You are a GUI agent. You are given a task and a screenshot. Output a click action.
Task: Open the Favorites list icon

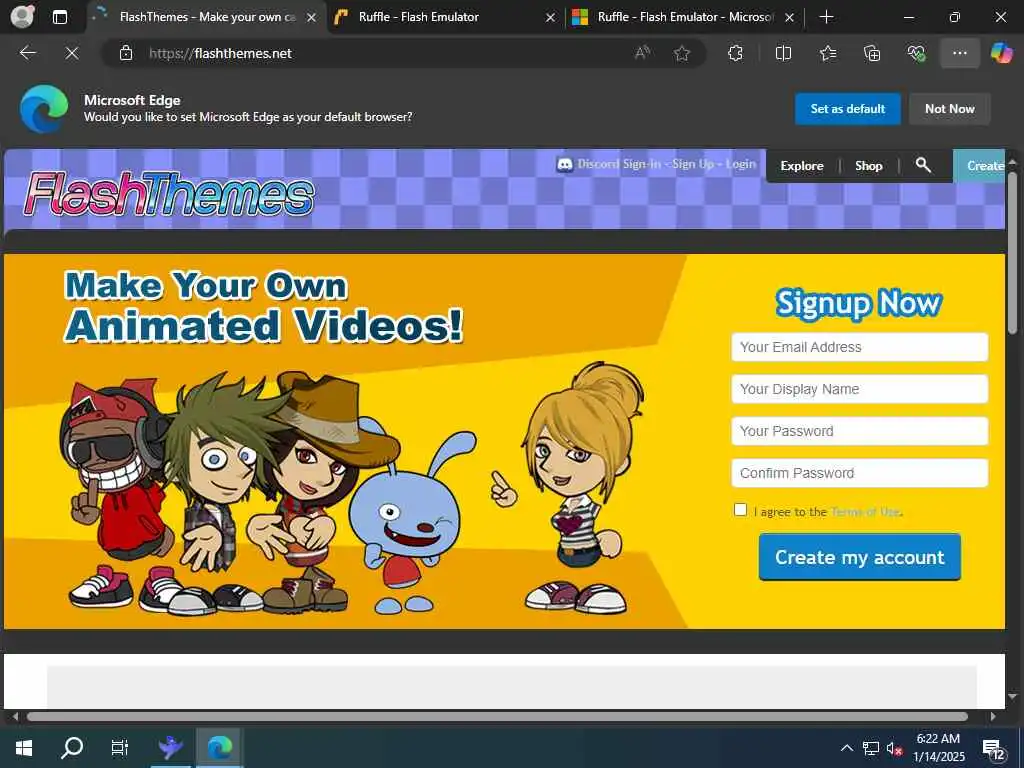828,53
